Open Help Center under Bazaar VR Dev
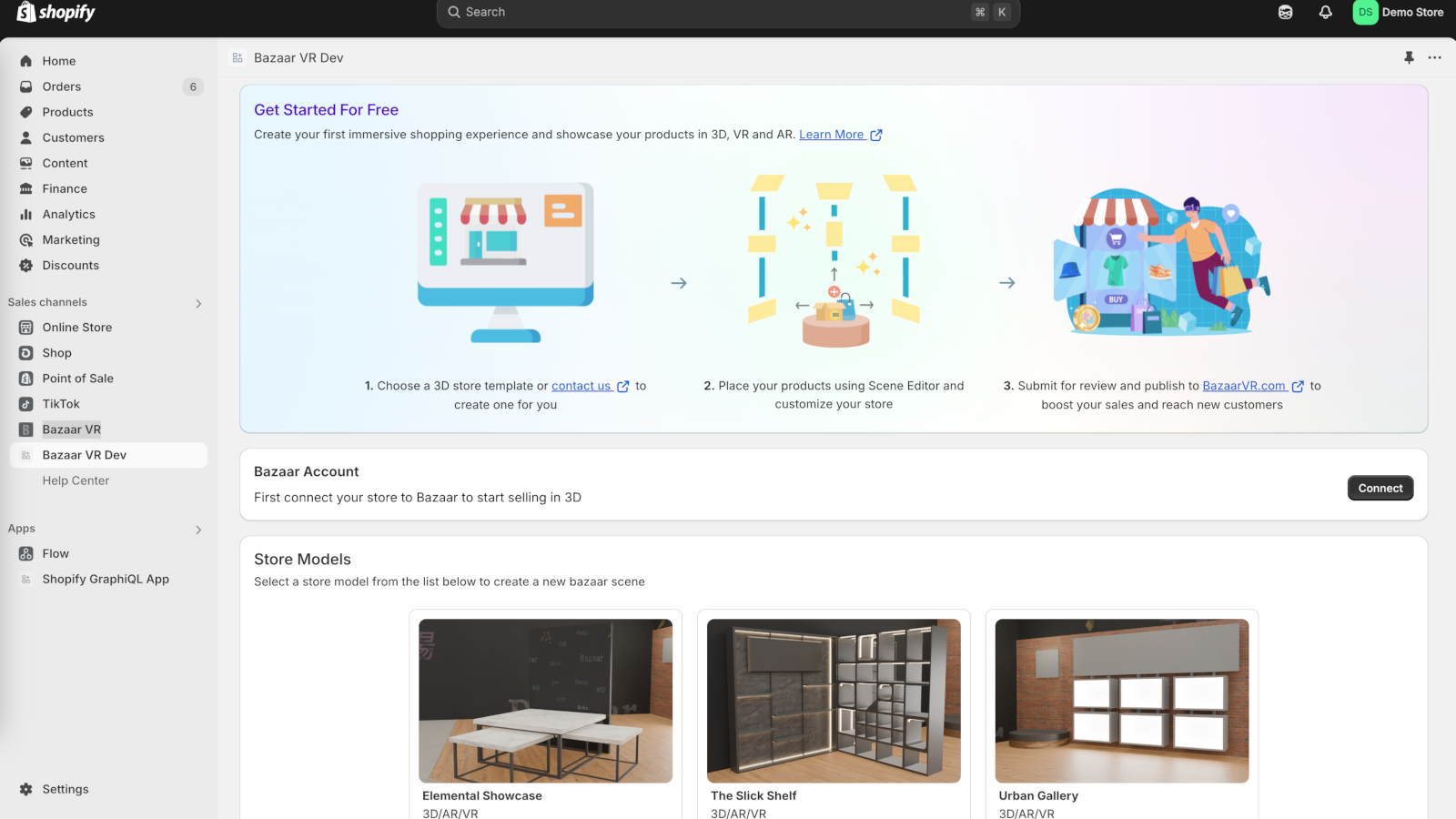Viewport: 1456px width, 819px height. point(76,480)
